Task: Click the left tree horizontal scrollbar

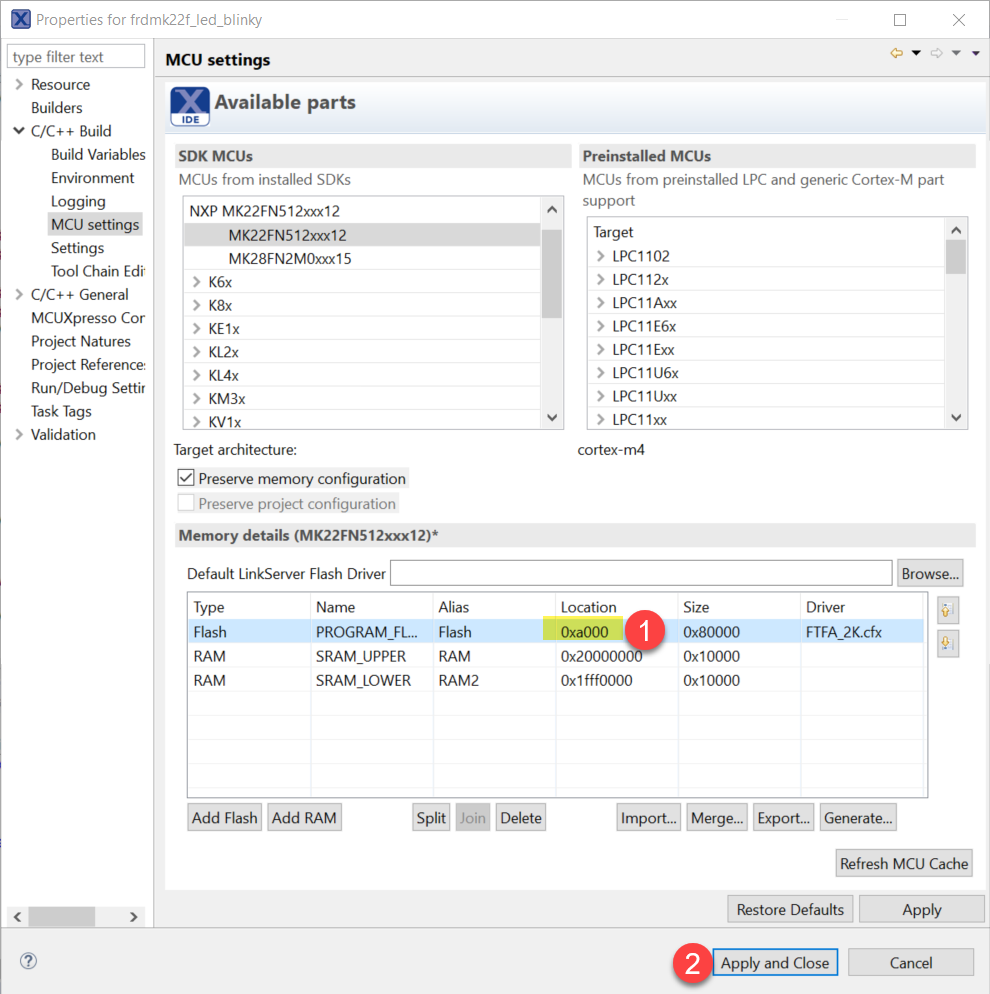Action: (x=62, y=916)
